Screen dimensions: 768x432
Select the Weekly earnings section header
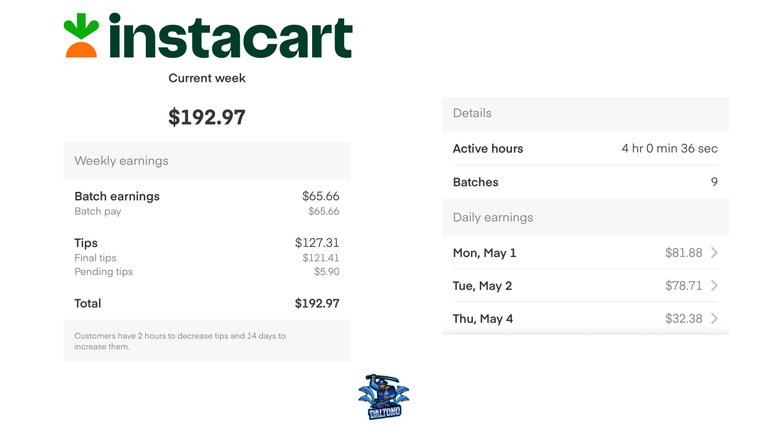coord(207,161)
